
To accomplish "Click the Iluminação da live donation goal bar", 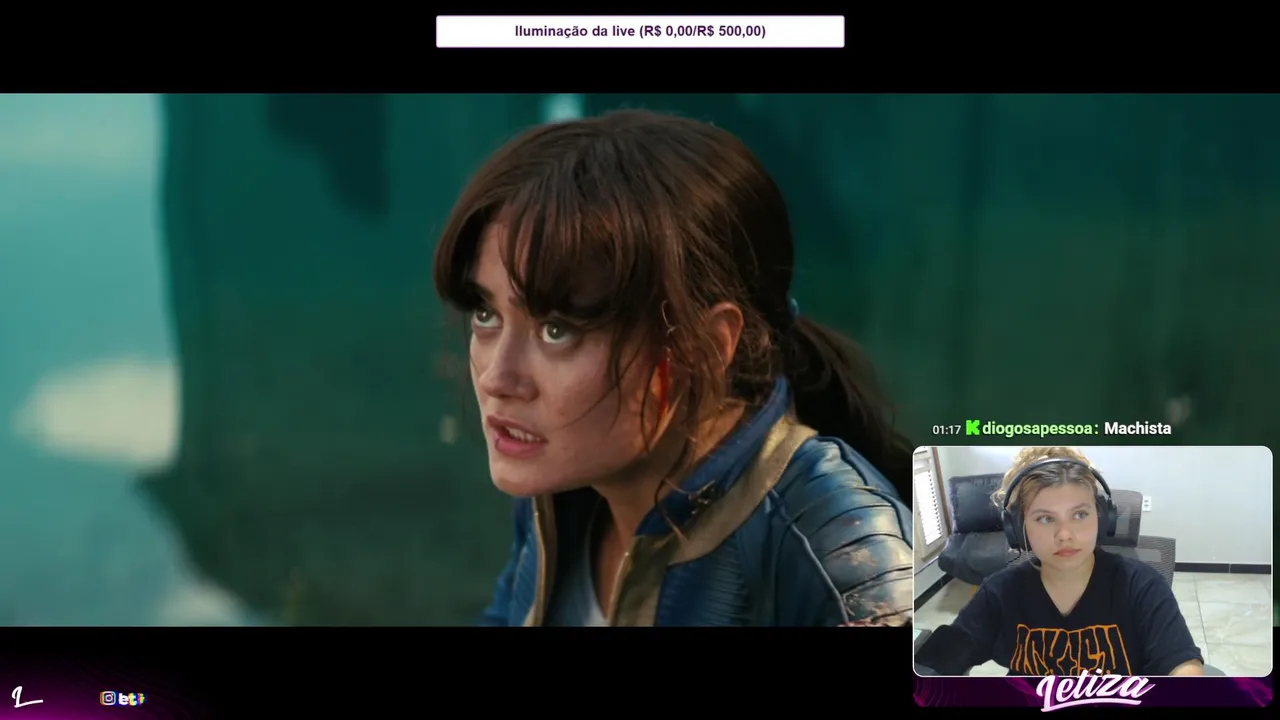I will click(x=640, y=31).
